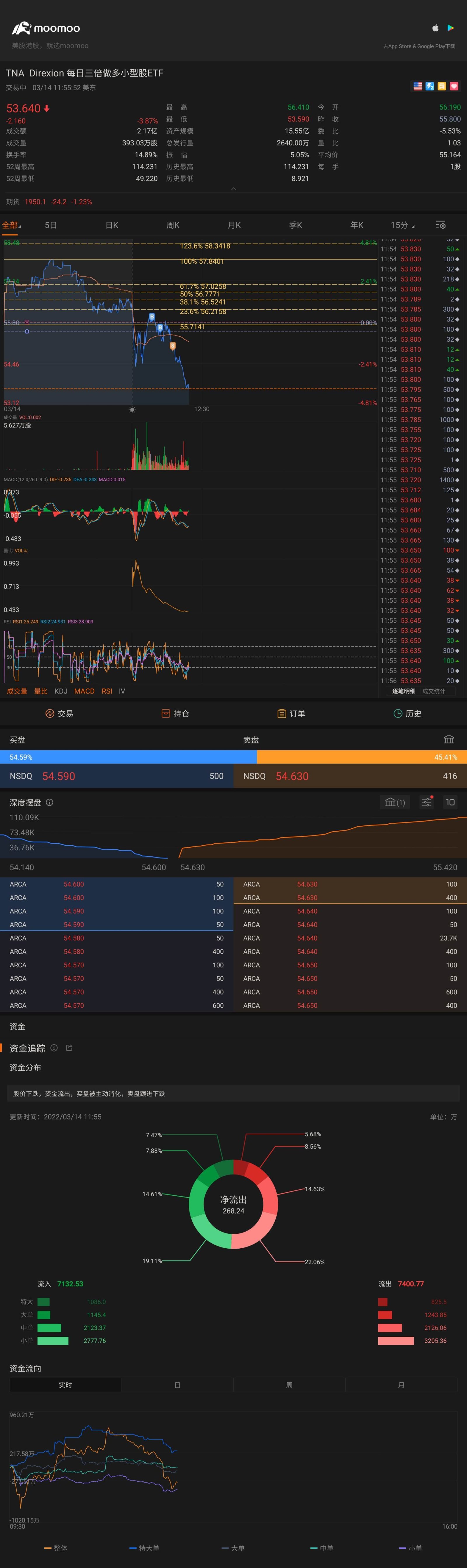This screenshot has height=1568, width=467.
Task: Toggle 整体 series in fund flow legend
Action: [x=56, y=1548]
